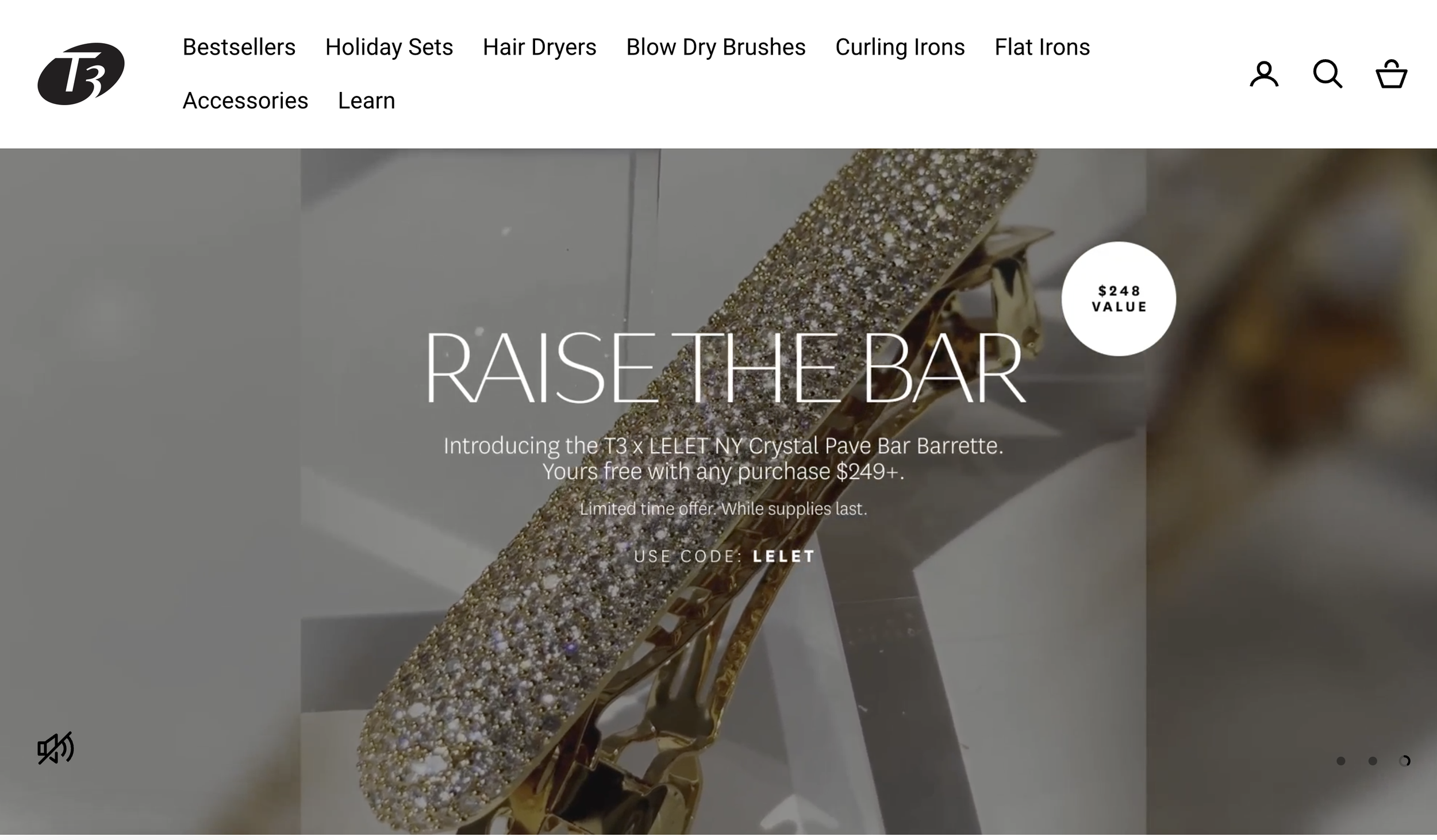Image resolution: width=1437 pixels, height=840 pixels.
Task: Select the second carousel slide dot
Action: click(x=1373, y=761)
